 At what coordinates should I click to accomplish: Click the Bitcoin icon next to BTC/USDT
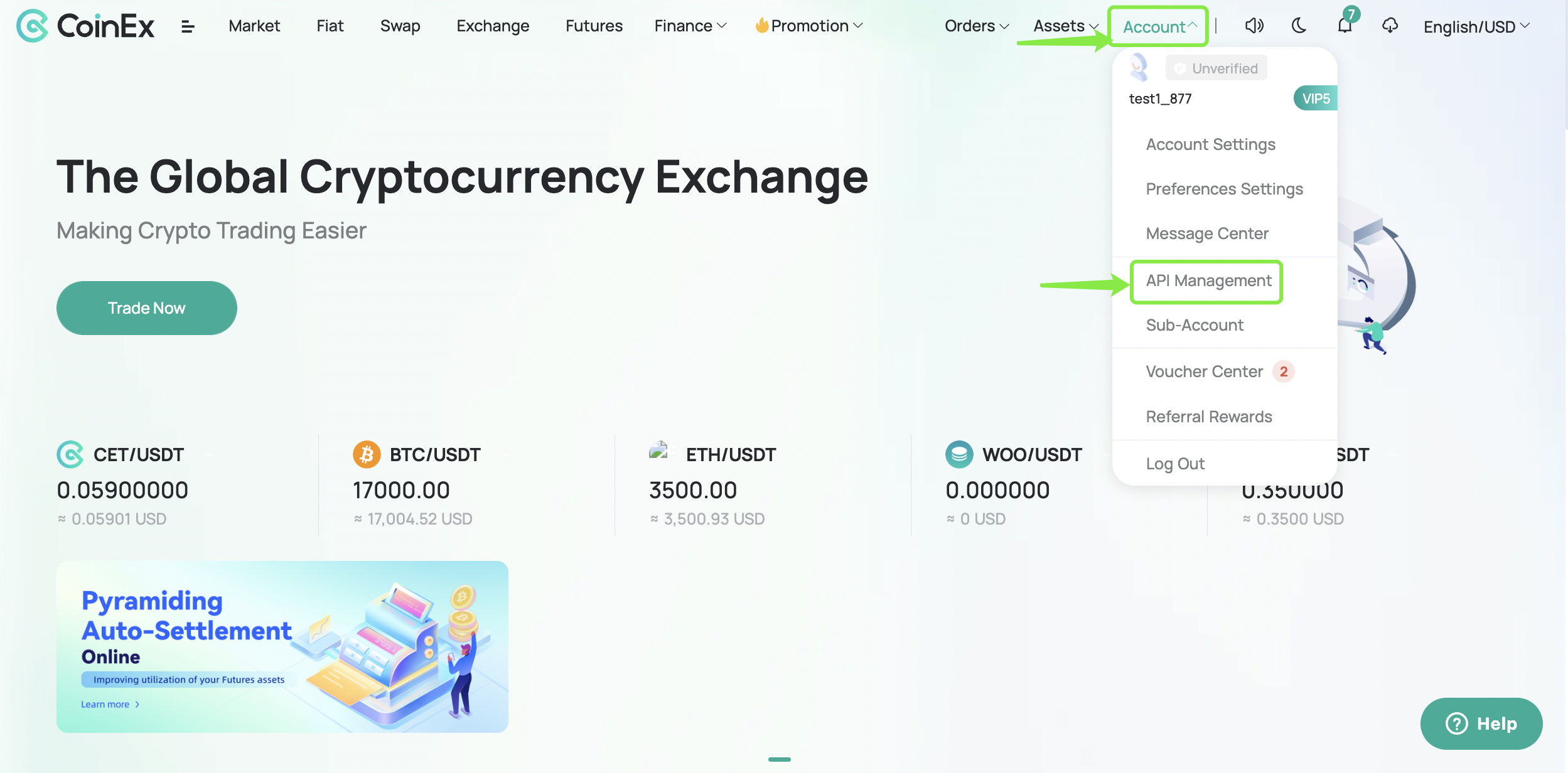pos(367,454)
